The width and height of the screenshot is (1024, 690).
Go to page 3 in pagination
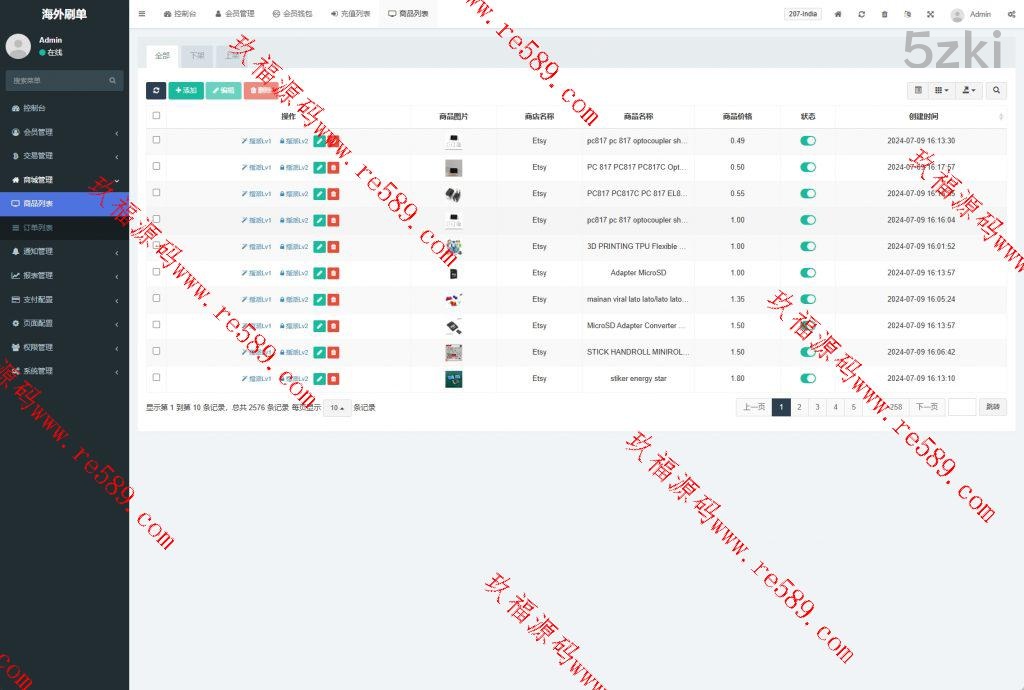(817, 407)
